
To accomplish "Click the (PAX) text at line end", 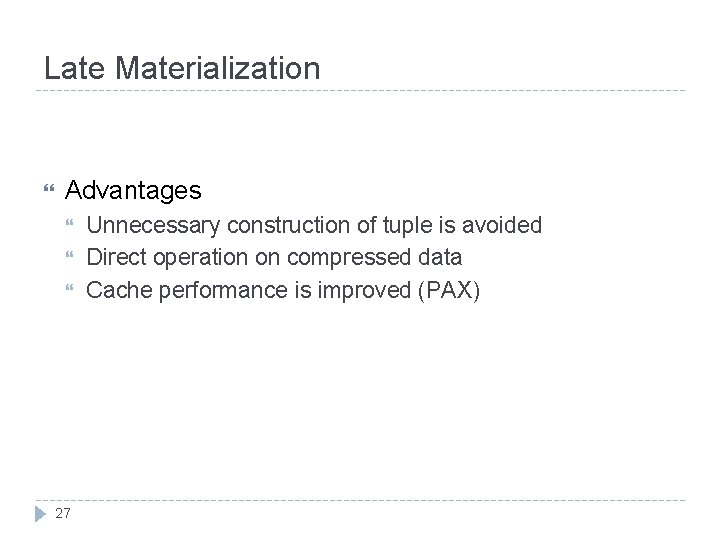I will pyautogui.click(x=449, y=290).
